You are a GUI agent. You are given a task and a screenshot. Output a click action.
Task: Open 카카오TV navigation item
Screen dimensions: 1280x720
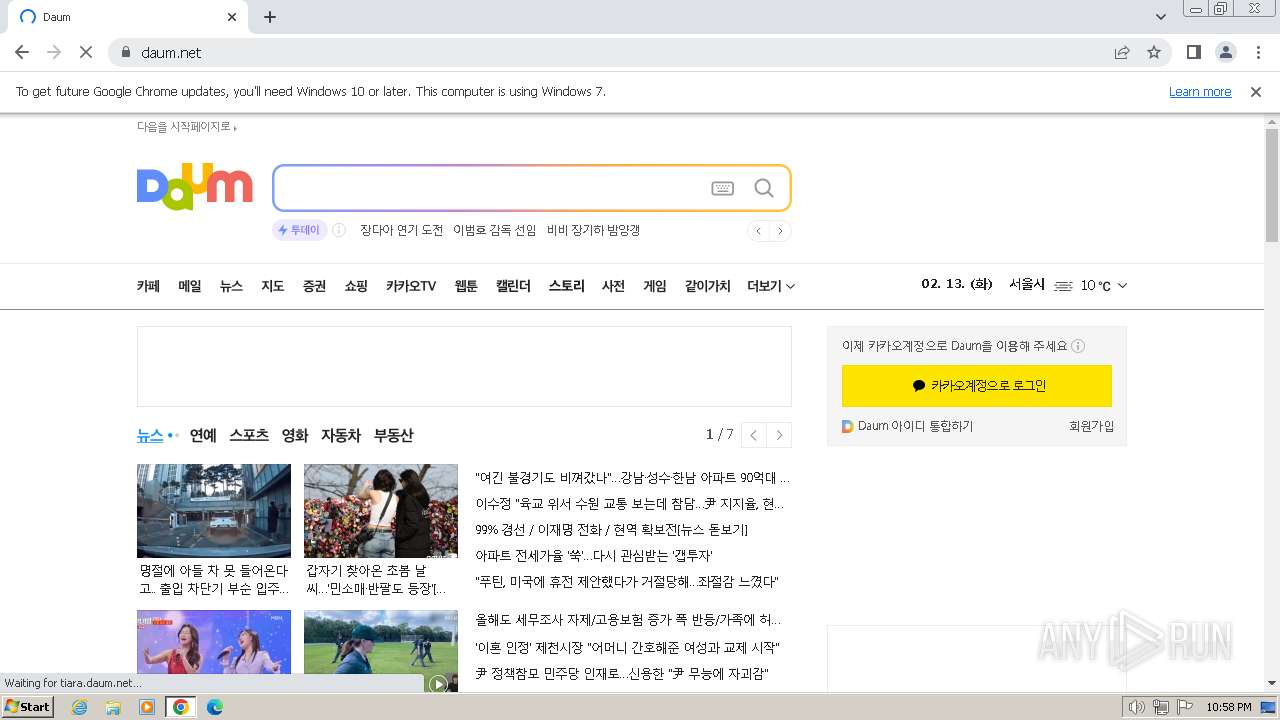click(x=411, y=286)
